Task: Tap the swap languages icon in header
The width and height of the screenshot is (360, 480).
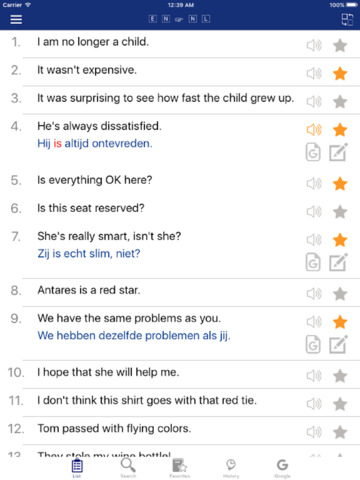Action: pos(347,19)
